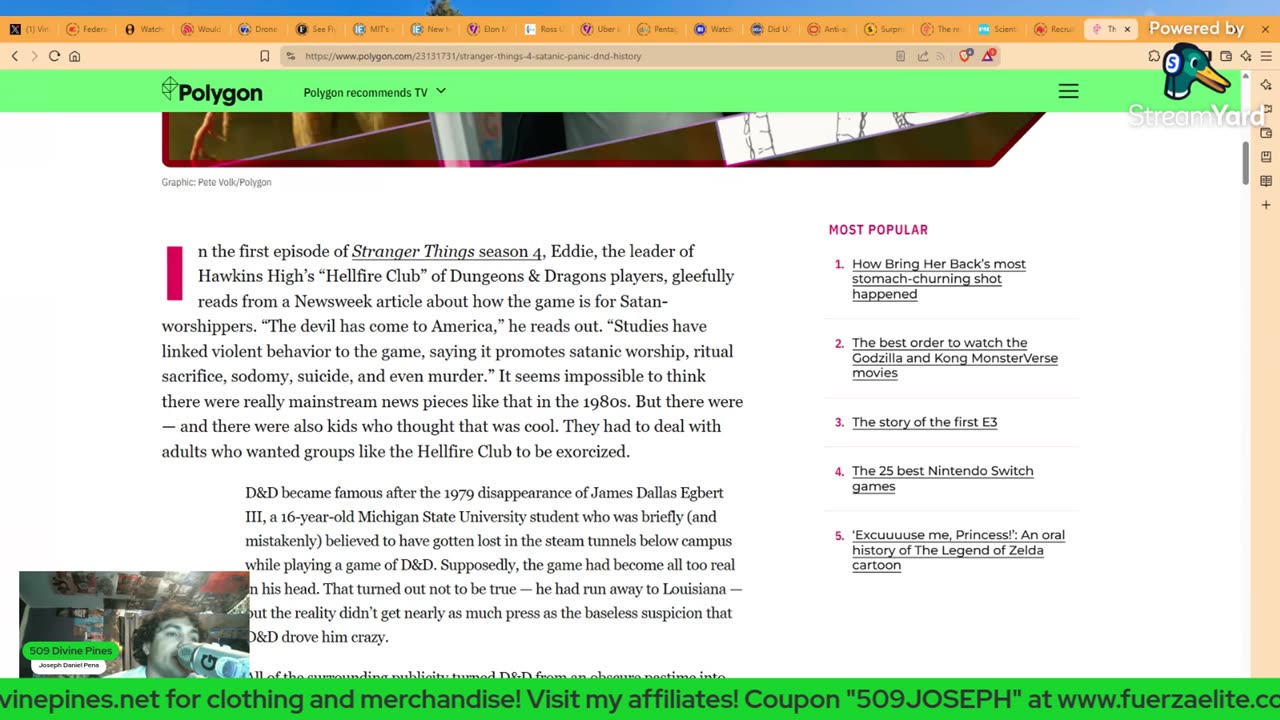Open the Brave Rewards triangle icon
The height and width of the screenshot is (720, 1280).
click(987, 56)
